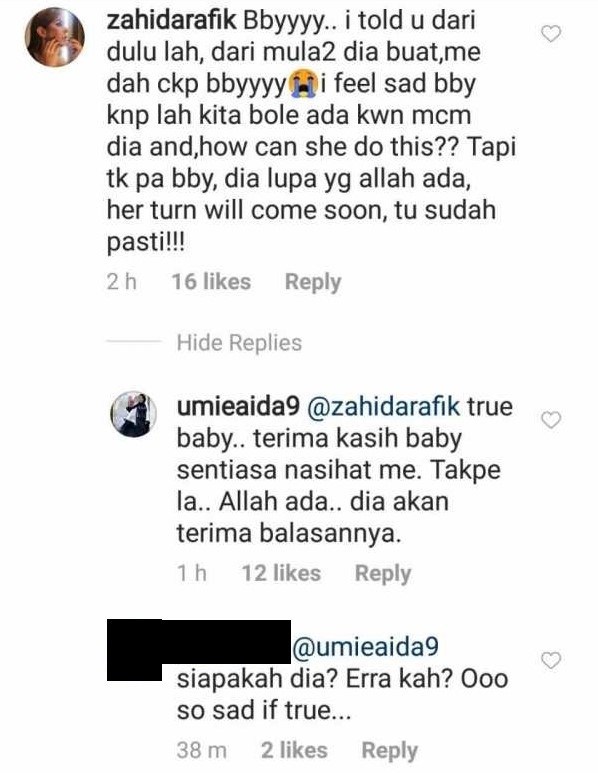Tap the 2 h timestamp on the first comment
This screenshot has height=773, width=598.
pyautogui.click(x=121, y=282)
